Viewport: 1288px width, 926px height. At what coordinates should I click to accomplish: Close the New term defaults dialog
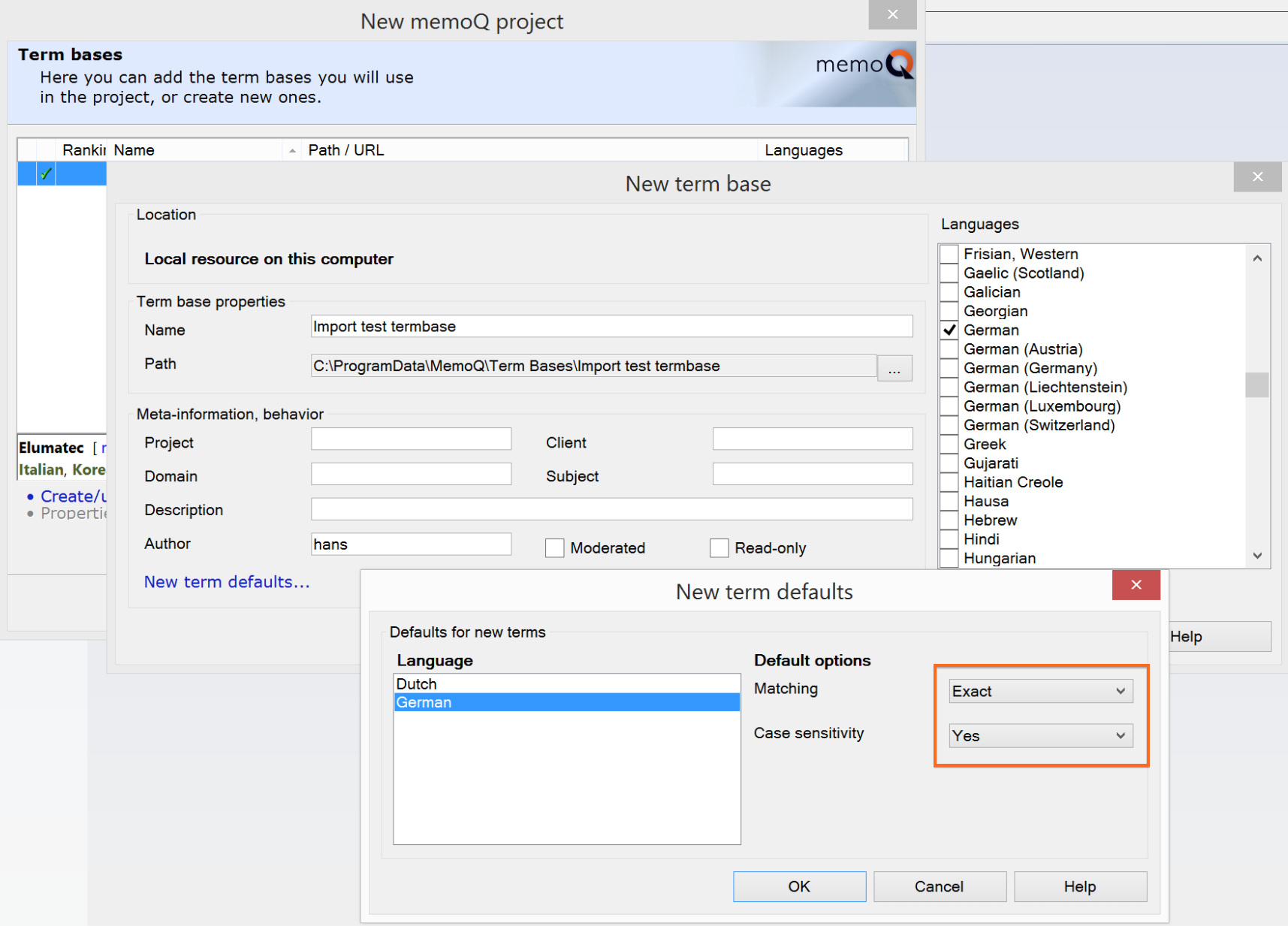[1136, 585]
